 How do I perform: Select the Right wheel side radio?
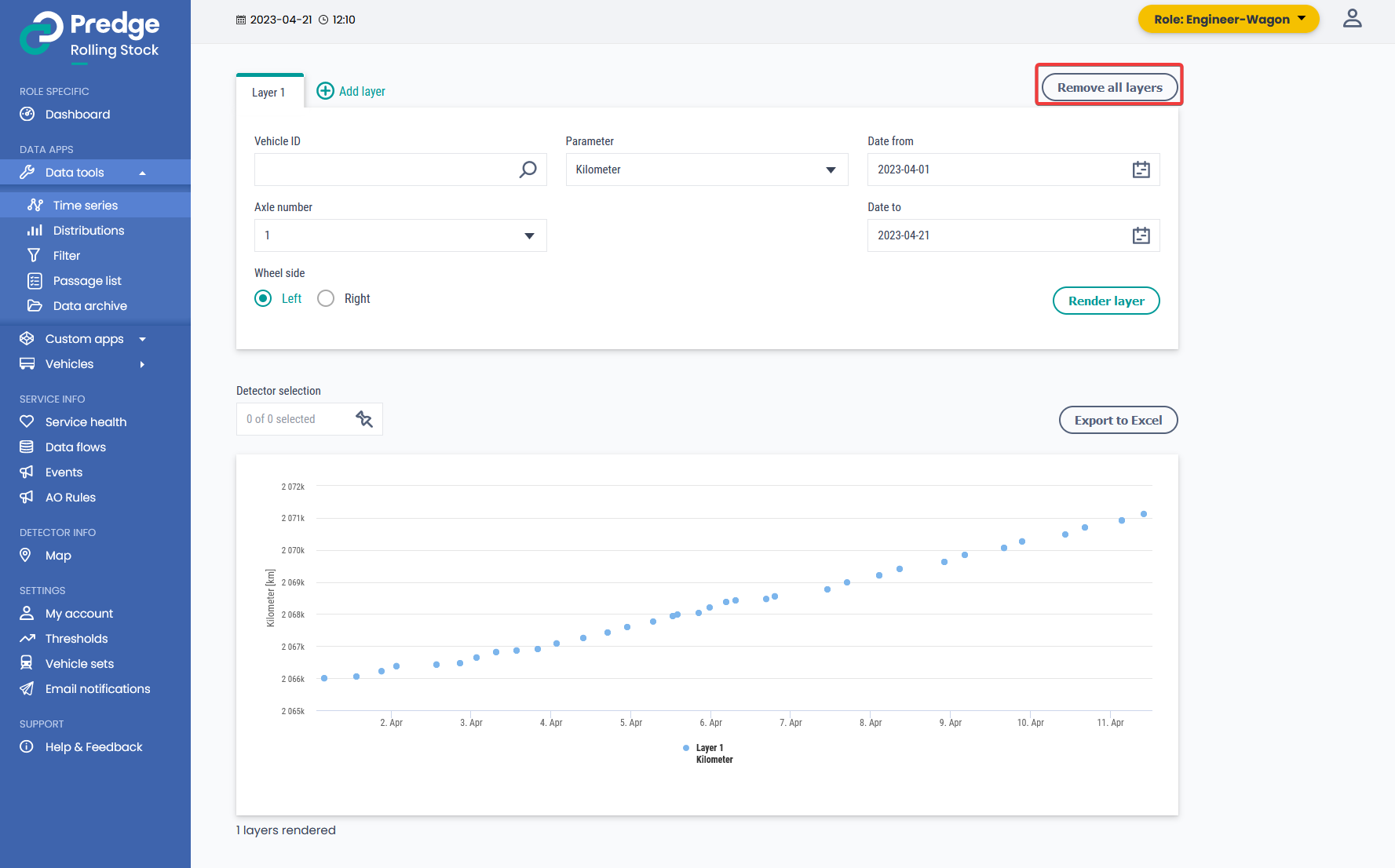[326, 298]
